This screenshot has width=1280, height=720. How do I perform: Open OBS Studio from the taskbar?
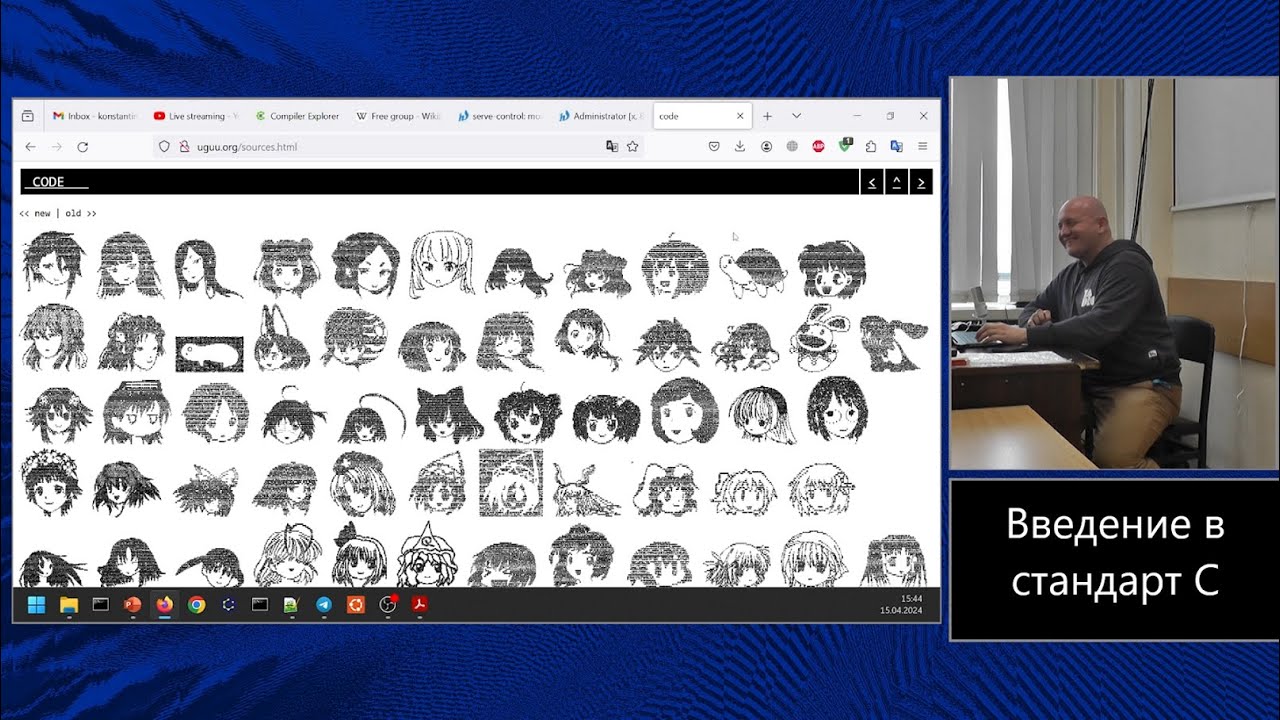pyautogui.click(x=388, y=604)
